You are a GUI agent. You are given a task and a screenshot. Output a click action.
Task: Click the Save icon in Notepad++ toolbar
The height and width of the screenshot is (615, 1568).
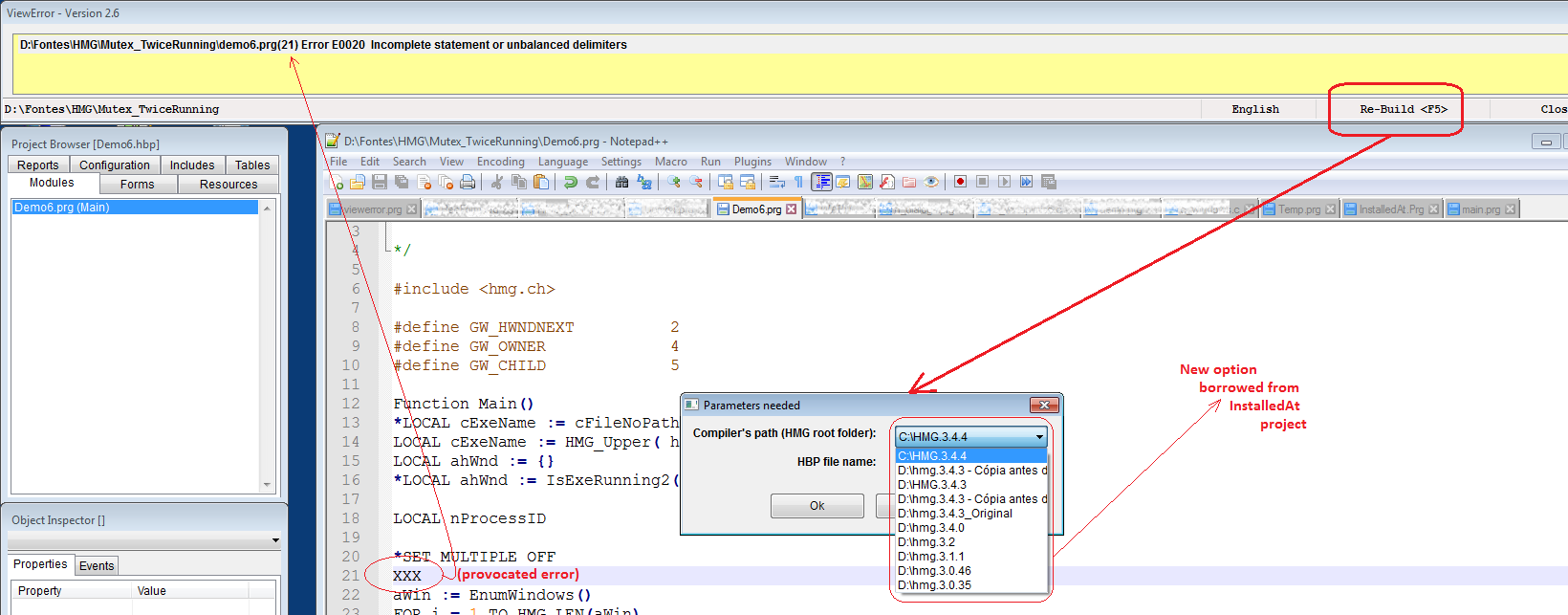tap(380, 182)
